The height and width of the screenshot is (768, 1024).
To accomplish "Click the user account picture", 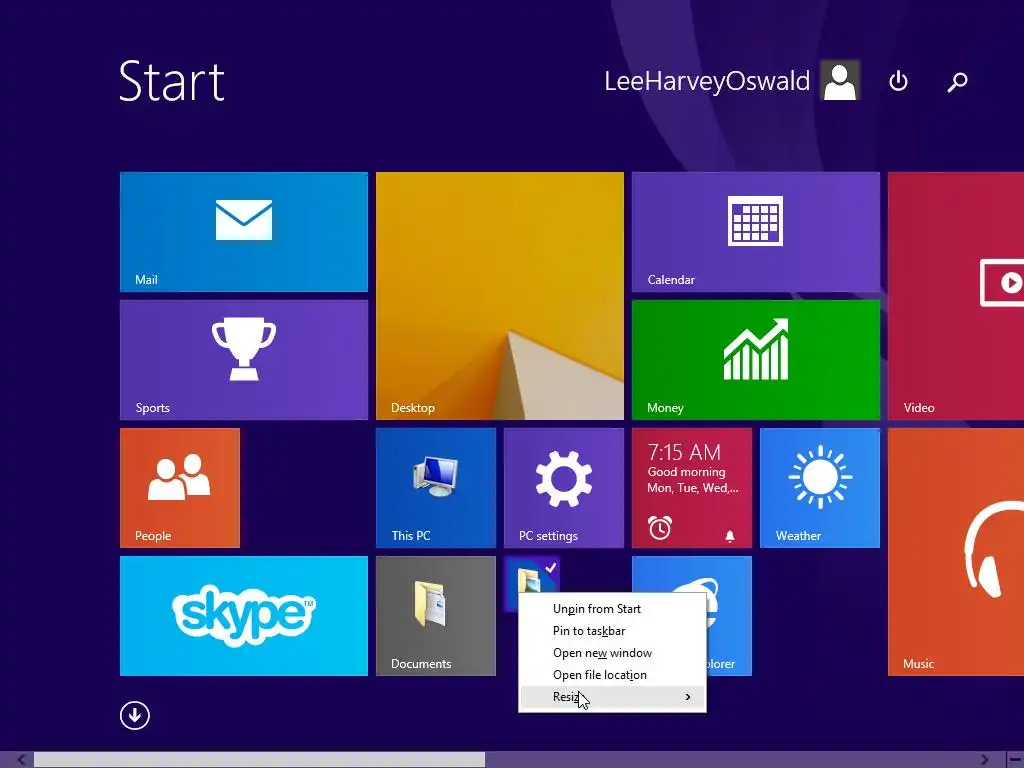I will 840,80.
